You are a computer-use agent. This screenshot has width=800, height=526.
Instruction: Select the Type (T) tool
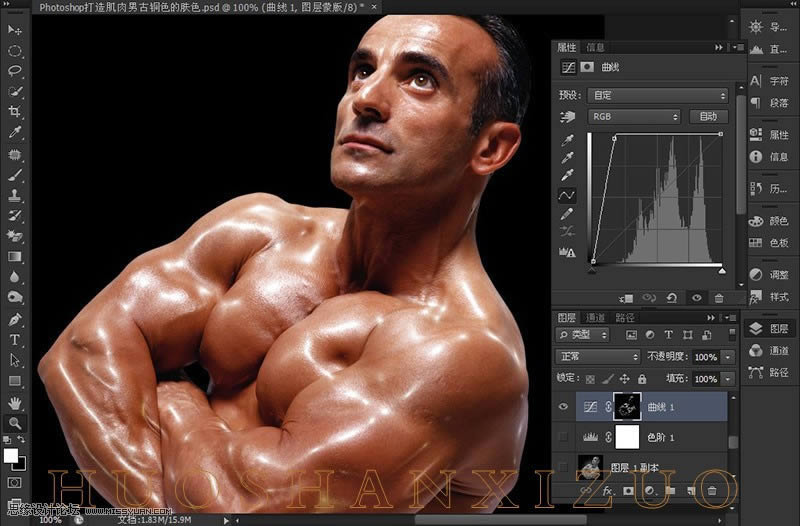click(x=15, y=339)
